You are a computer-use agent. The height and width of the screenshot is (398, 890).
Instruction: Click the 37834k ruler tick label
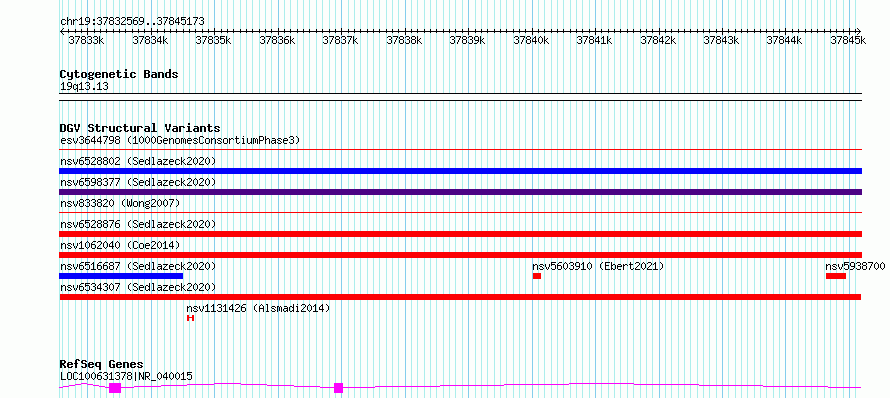(150, 40)
